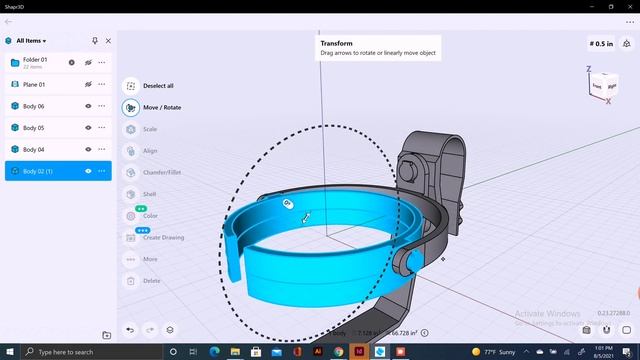The image size is (640, 360).
Task: Hide Body 04 with its eye icon
Action: click(x=88, y=149)
